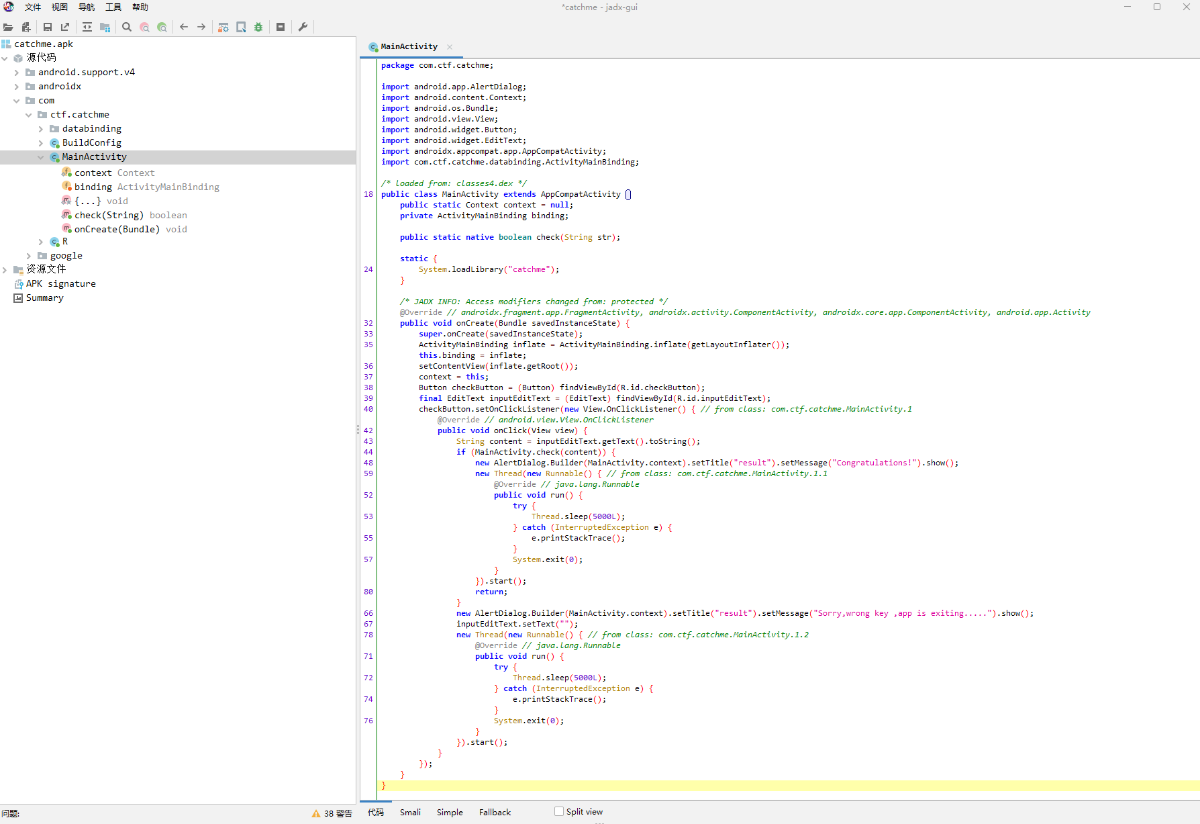Viewport: 1200px width, 824px height.
Task: Expand the databinding package
Action: tap(41, 129)
